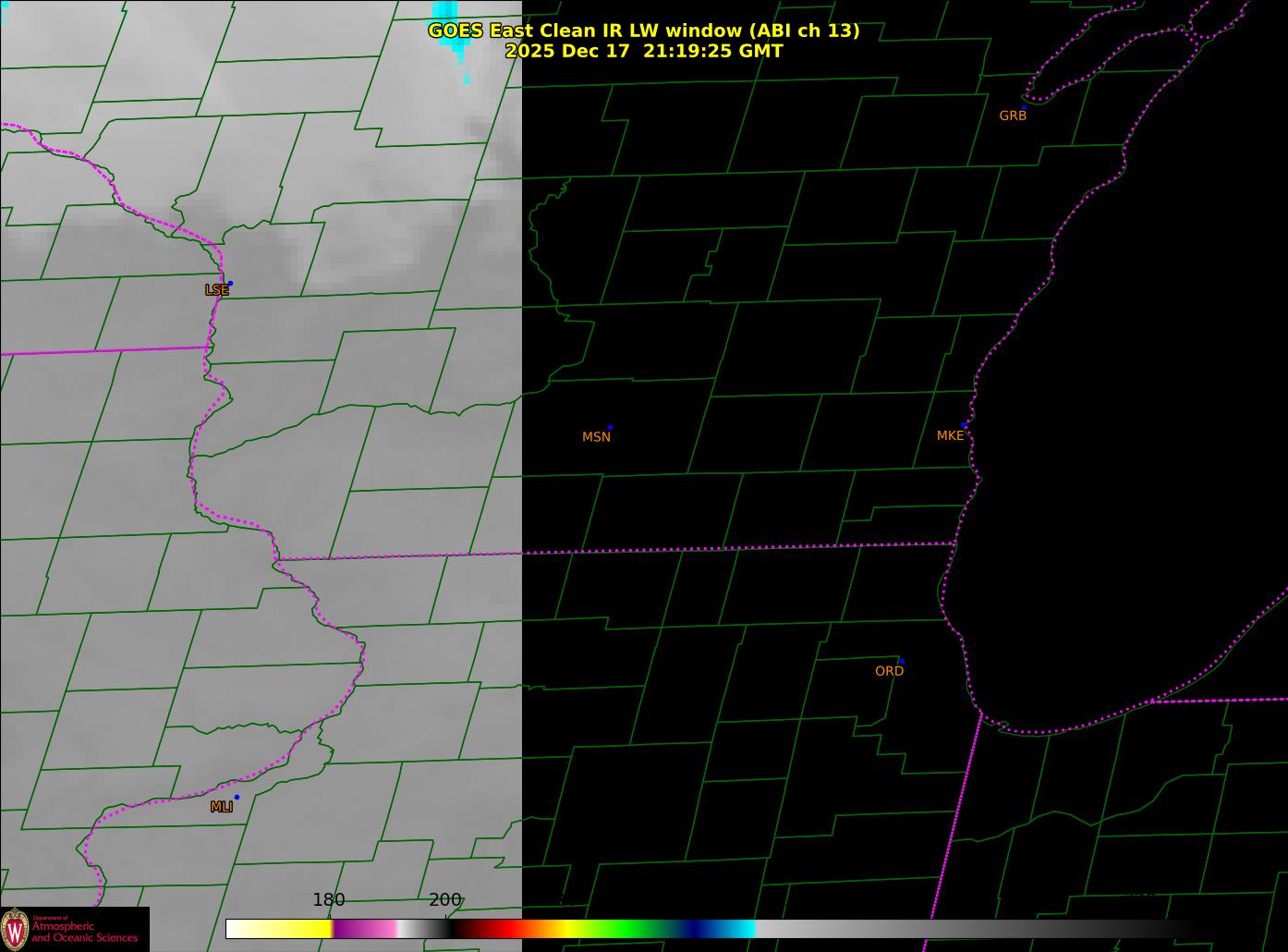1288x952 pixels.
Task: Click the yellow section of the colorbar
Action: click(296, 928)
